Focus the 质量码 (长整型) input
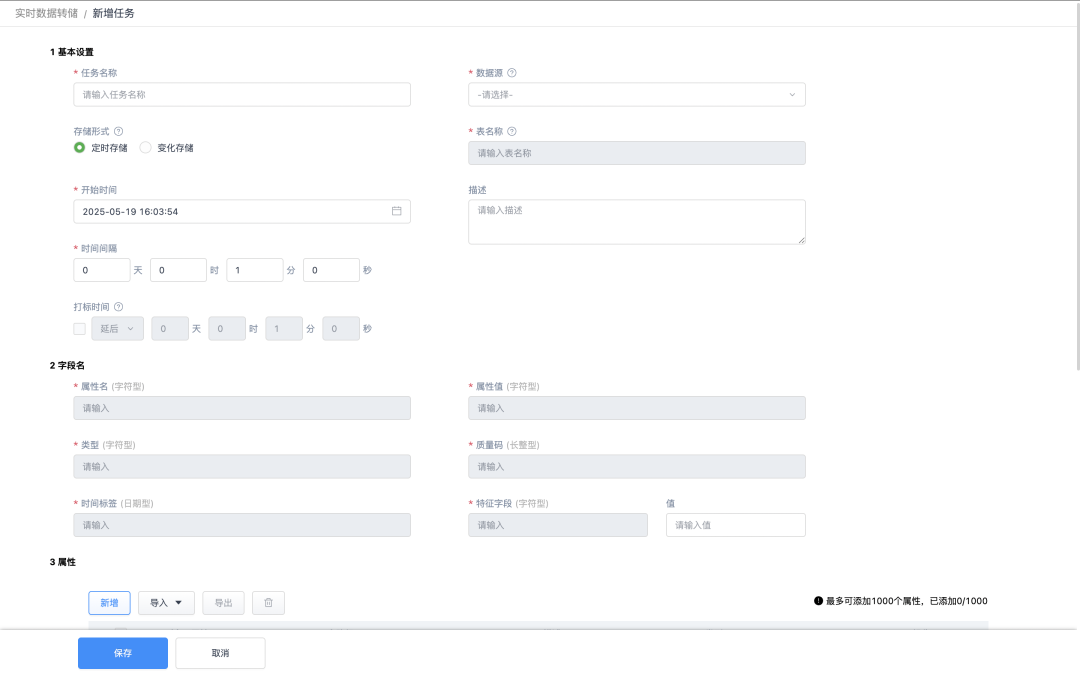This screenshot has width=1080, height=675. point(637,466)
